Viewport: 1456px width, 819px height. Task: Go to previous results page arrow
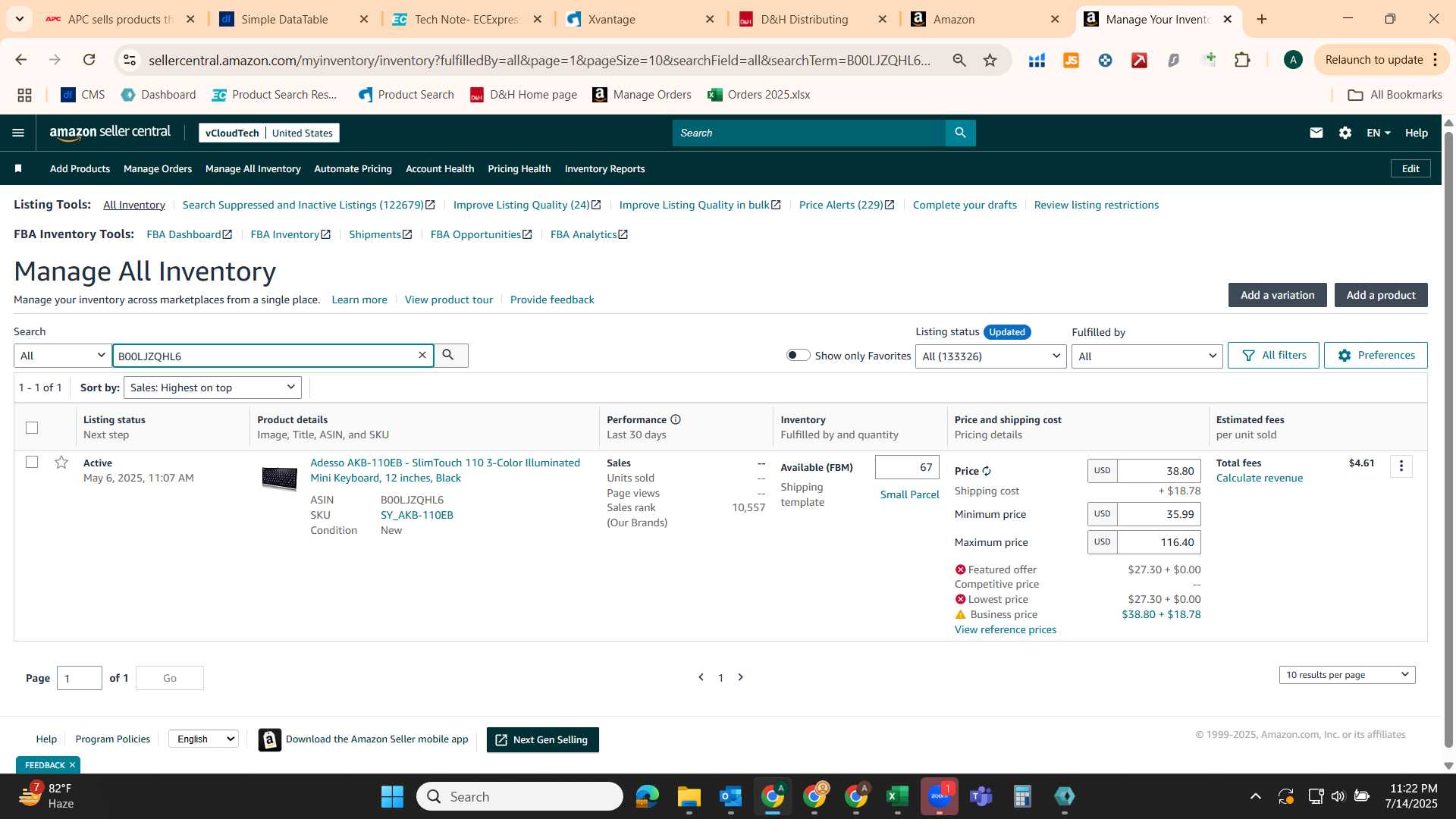tap(701, 677)
